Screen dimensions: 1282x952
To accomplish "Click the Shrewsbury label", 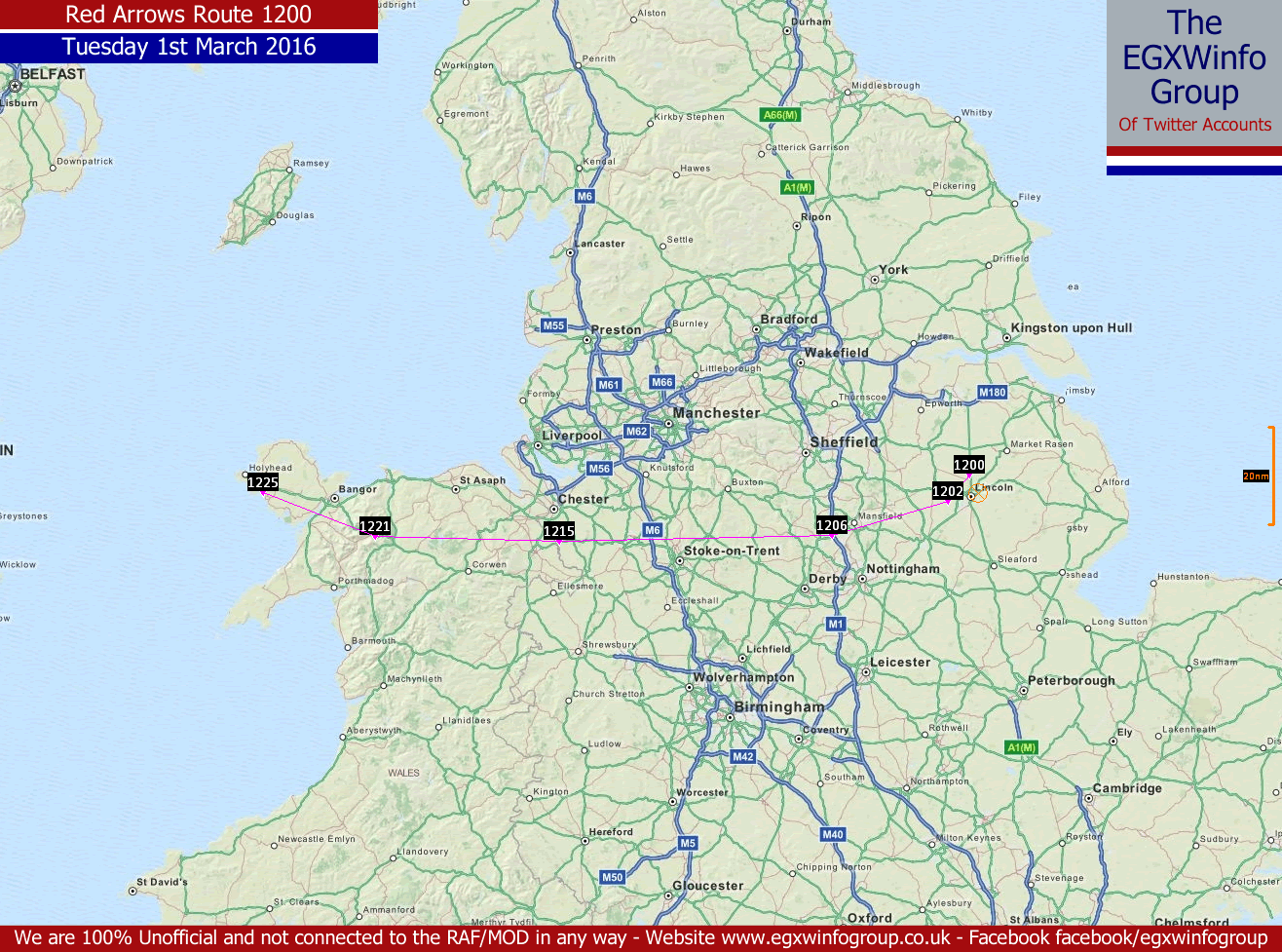I will point(610,645).
